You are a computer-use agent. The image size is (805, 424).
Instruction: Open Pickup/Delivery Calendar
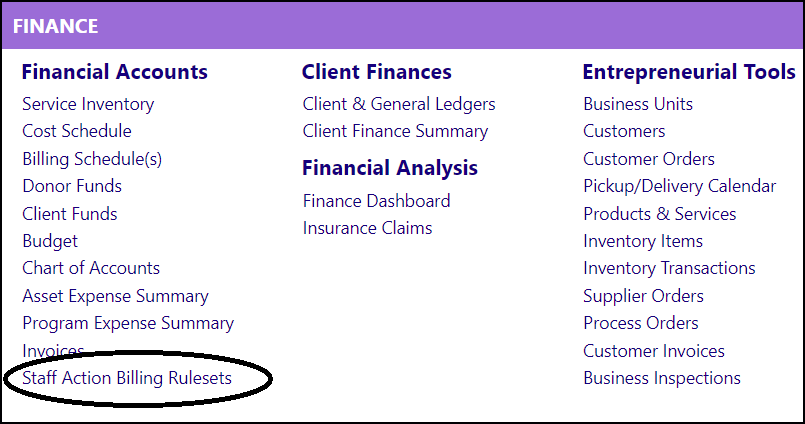679,186
